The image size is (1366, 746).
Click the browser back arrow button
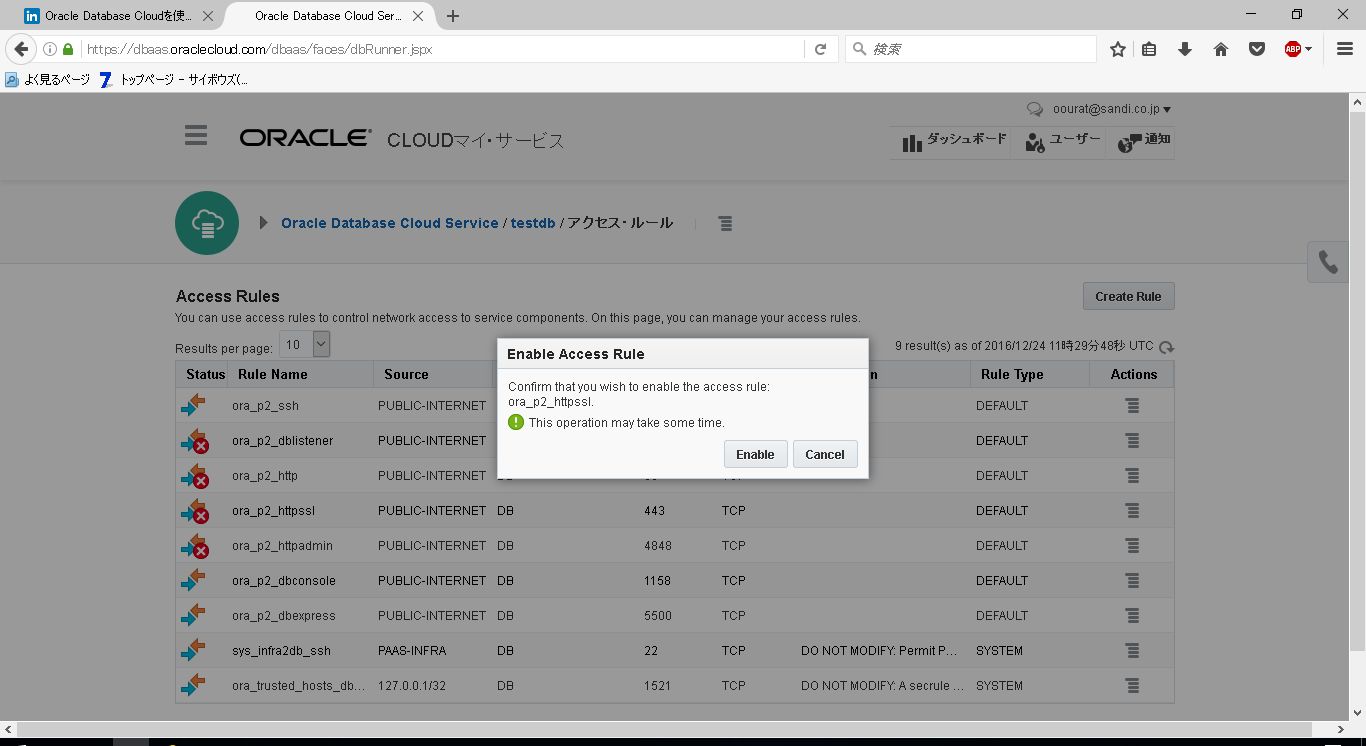click(x=21, y=49)
